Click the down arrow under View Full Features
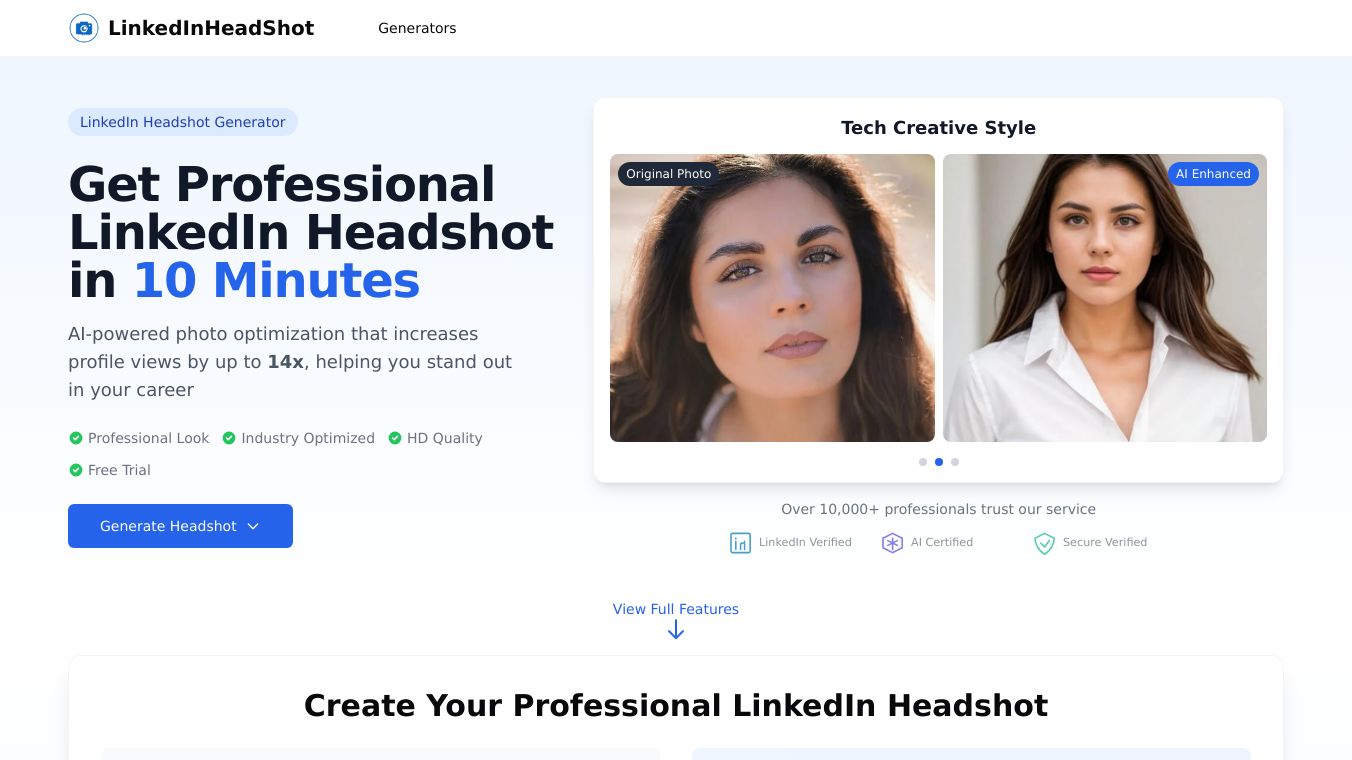Viewport: 1352px width, 760px height. click(x=676, y=630)
